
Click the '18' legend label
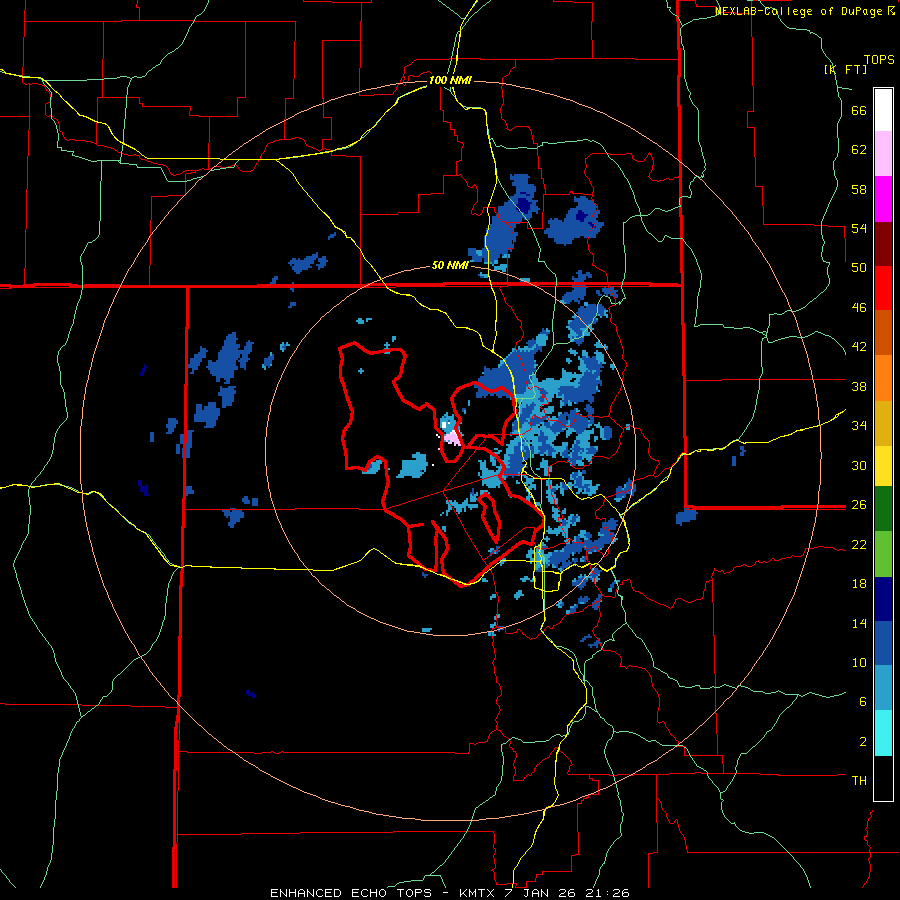[x=859, y=584]
